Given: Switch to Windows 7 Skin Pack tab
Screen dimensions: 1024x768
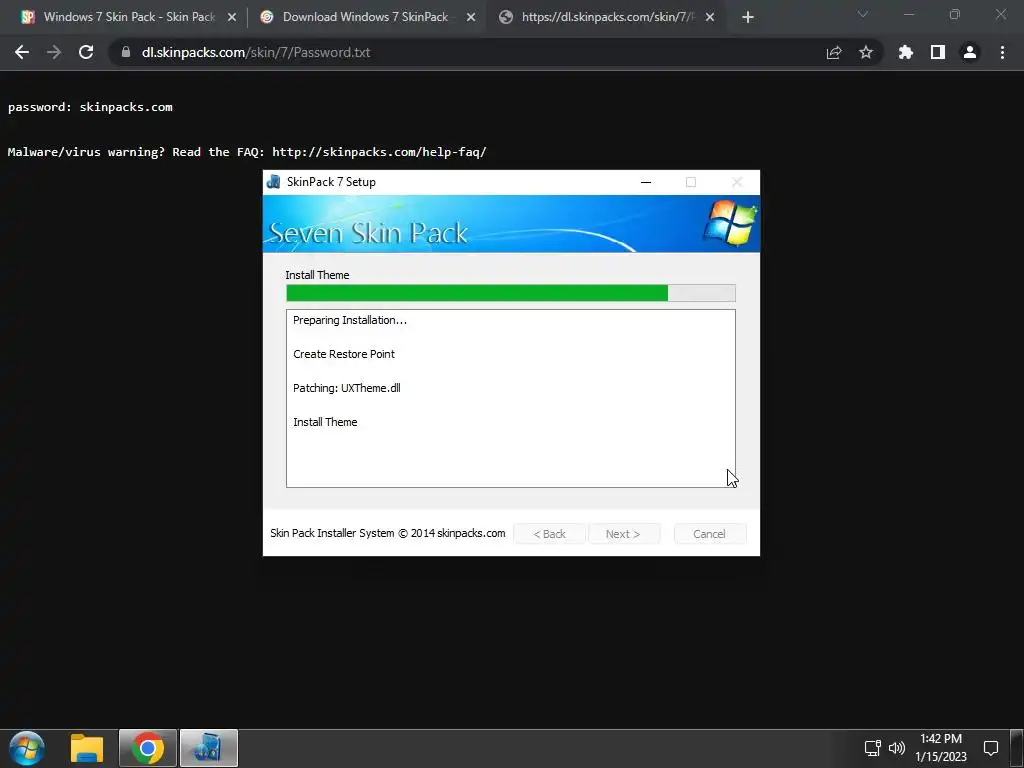Looking at the screenshot, I should pos(129,17).
